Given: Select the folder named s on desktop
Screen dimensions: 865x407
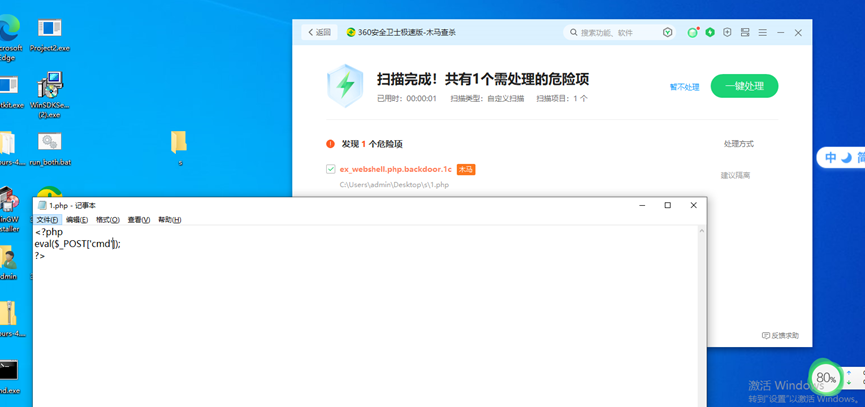Looking at the screenshot, I should point(179,148).
